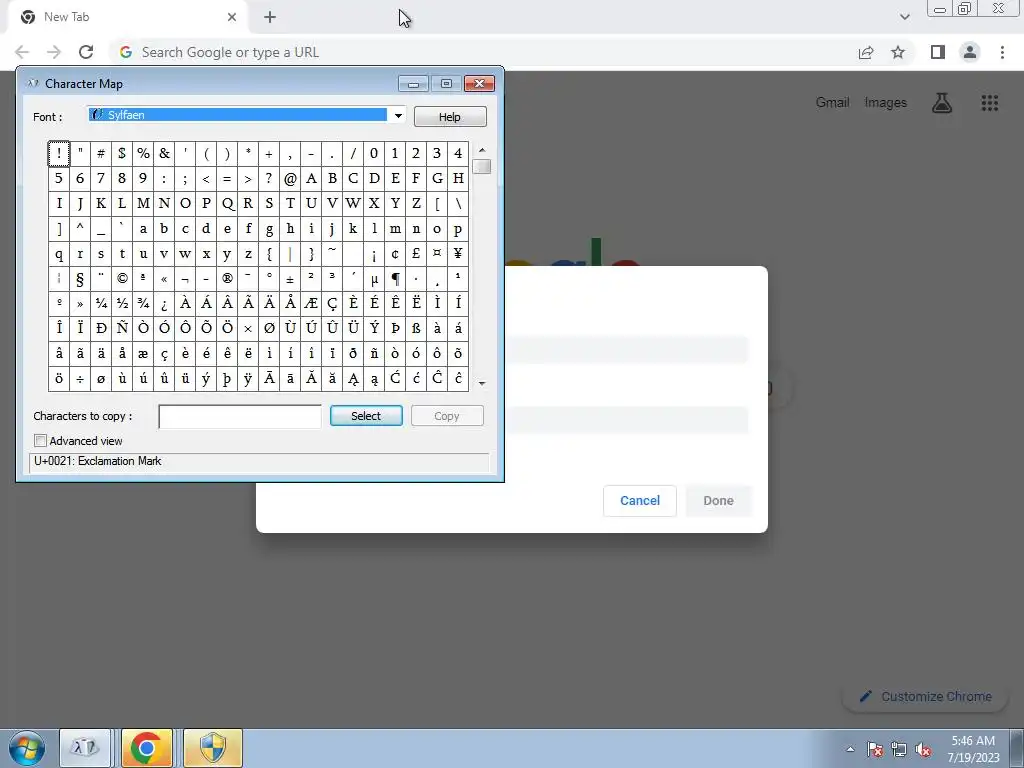This screenshot has width=1024, height=768.
Task: Open Google Labs flask icon
Action: [942, 103]
